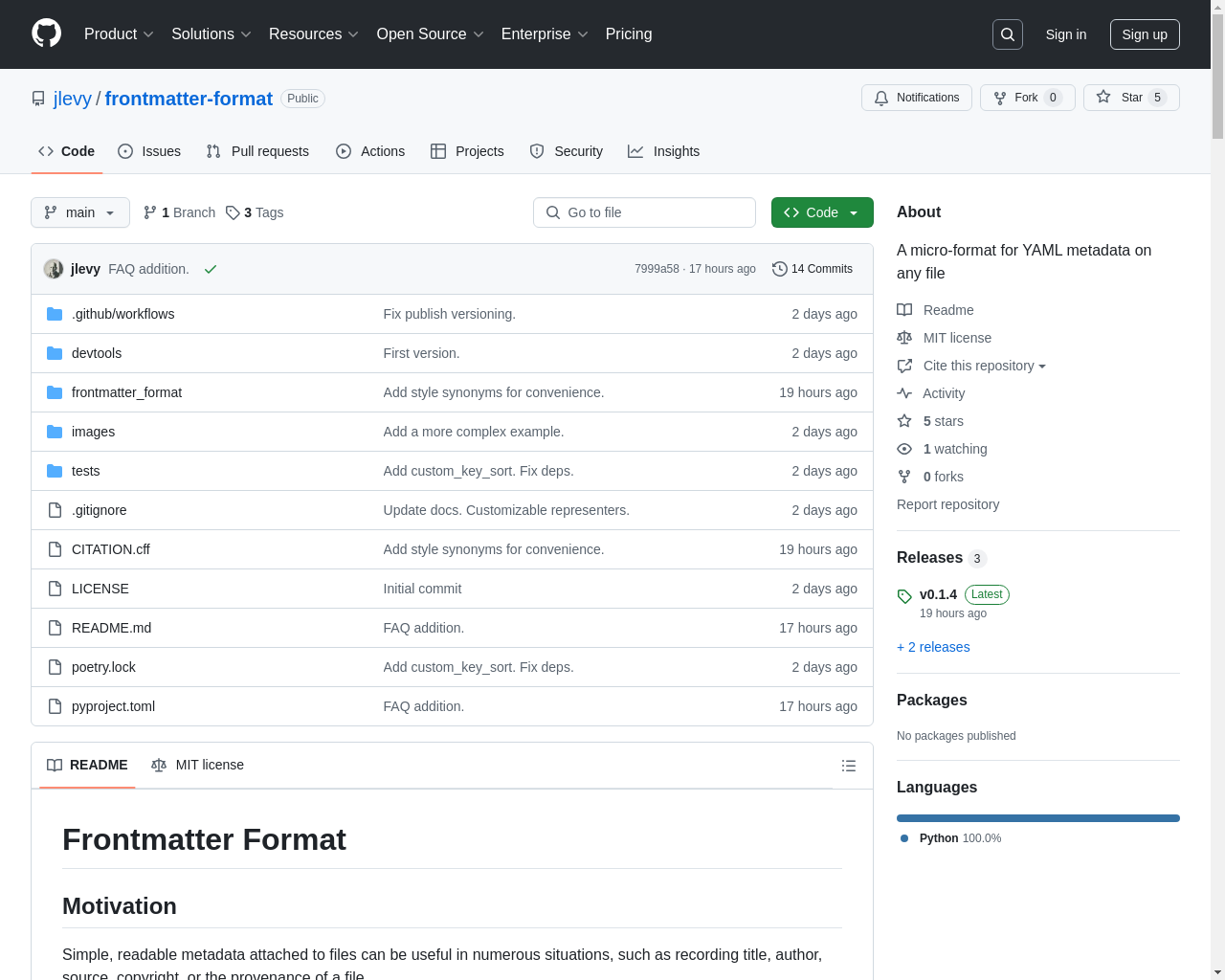
Task: Star the frontmatter-format repository
Action: [x=1131, y=98]
